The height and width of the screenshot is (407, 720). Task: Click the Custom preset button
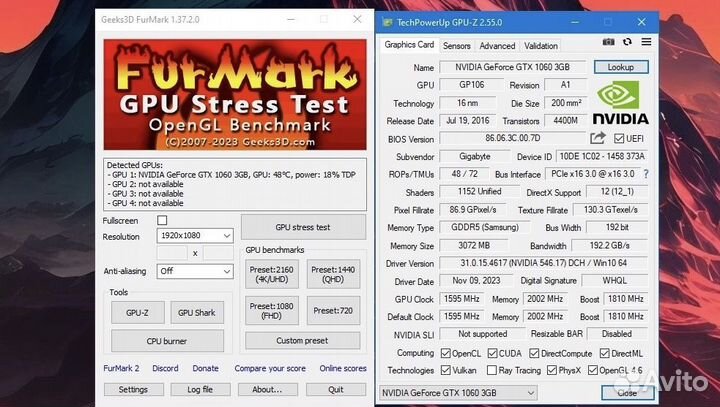point(303,340)
